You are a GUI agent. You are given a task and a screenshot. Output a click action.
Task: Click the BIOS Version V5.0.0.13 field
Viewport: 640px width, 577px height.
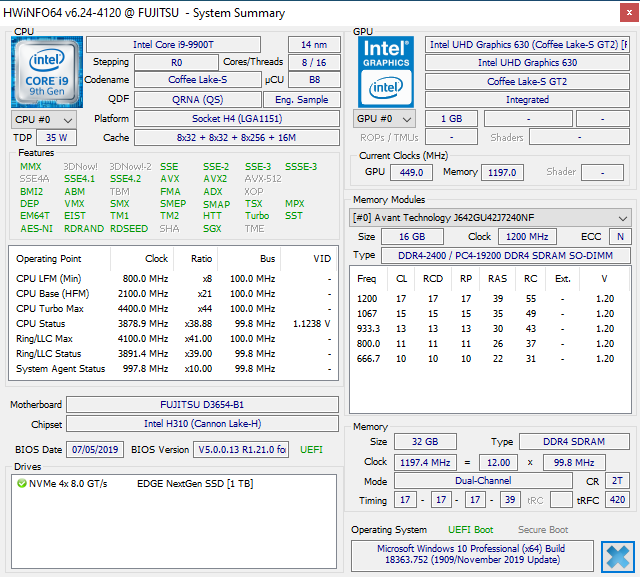tap(241, 450)
